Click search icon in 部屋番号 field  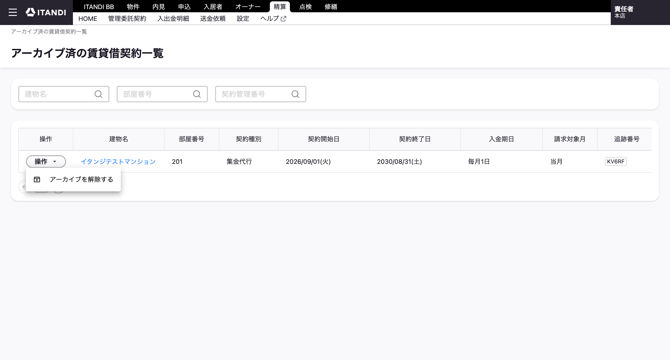pyautogui.click(x=197, y=94)
